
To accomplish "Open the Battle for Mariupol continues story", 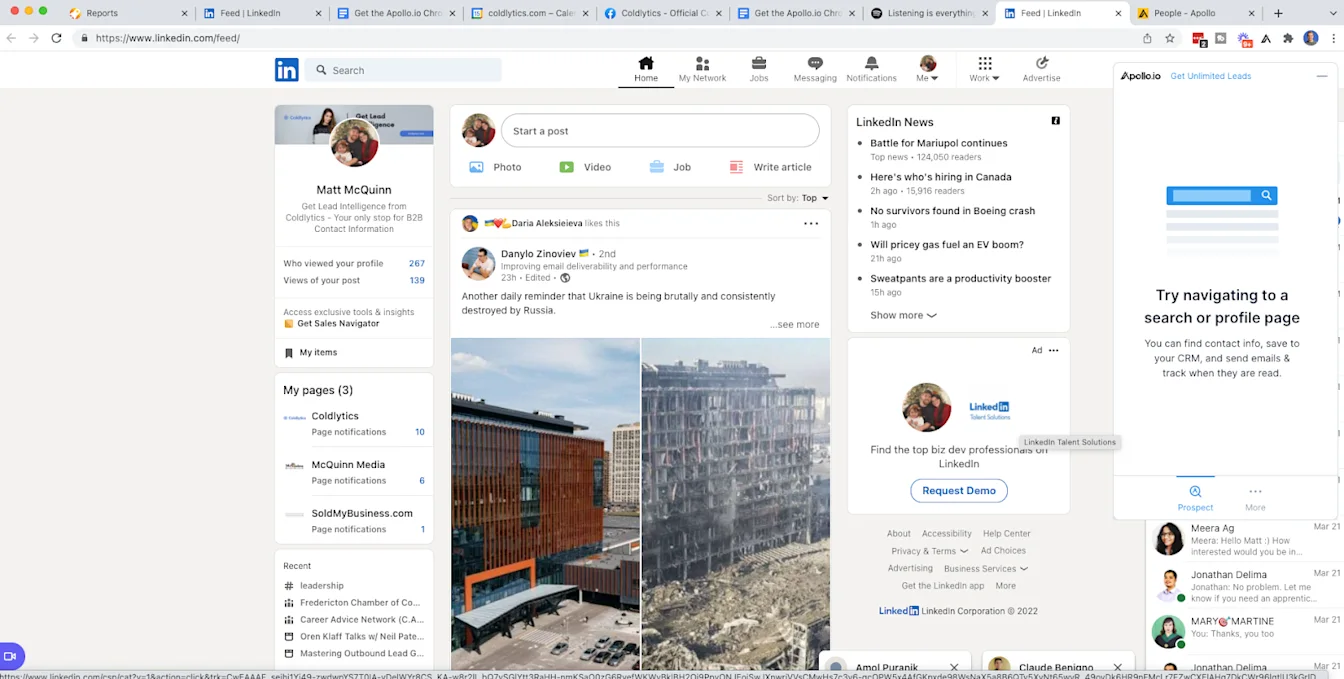I will (938, 143).
